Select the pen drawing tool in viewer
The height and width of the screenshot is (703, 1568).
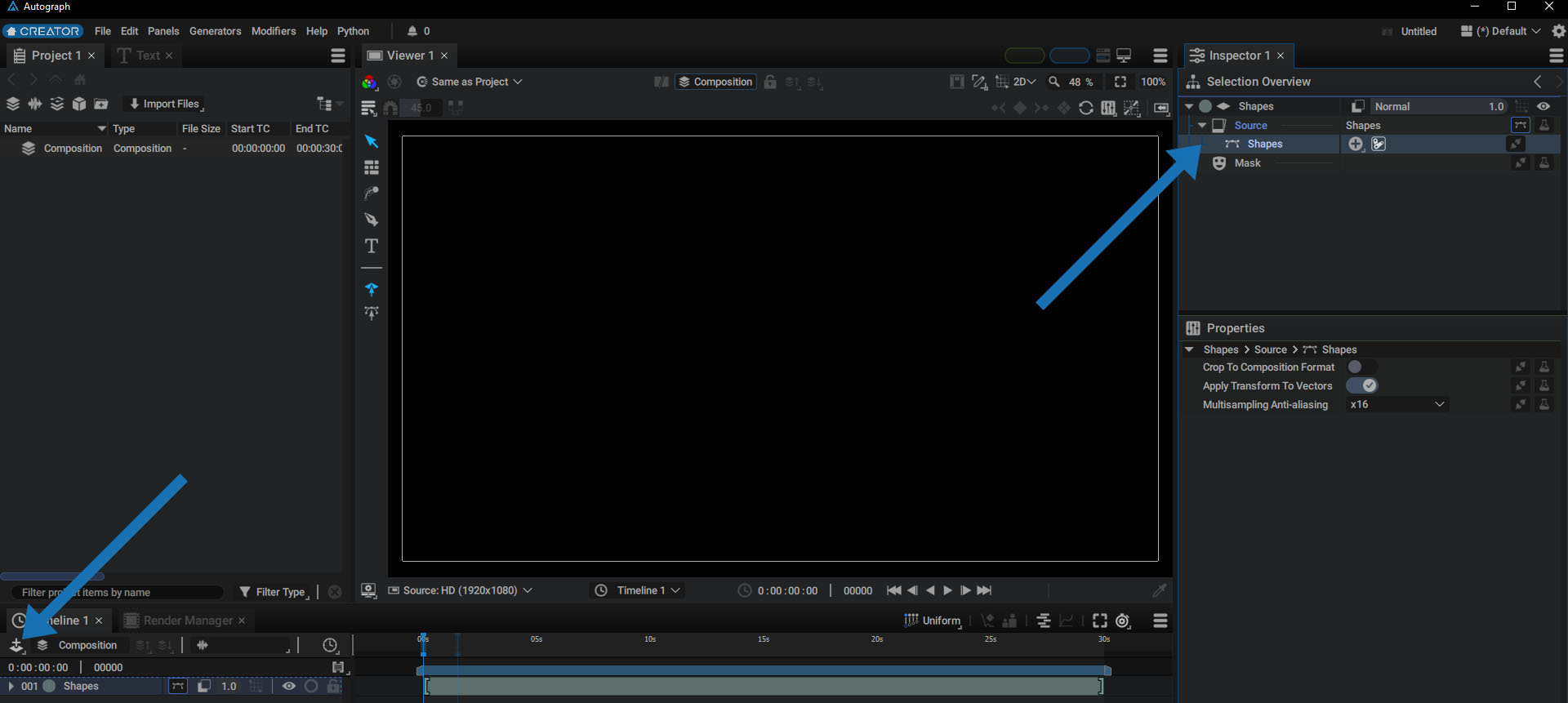pyautogui.click(x=372, y=220)
